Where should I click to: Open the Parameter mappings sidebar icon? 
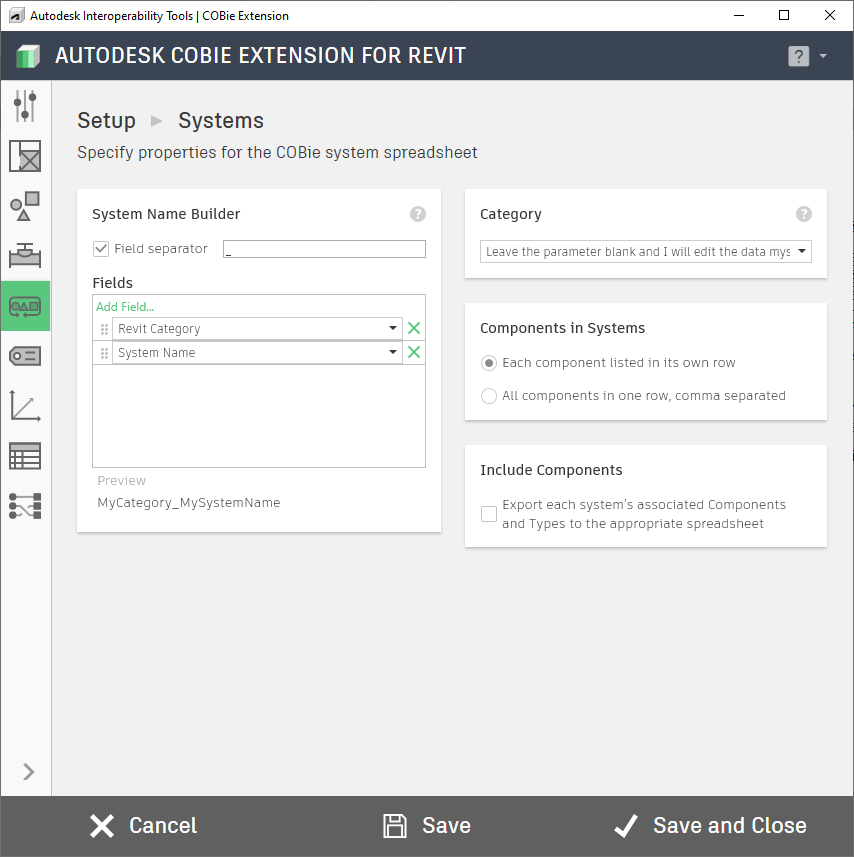(25, 506)
